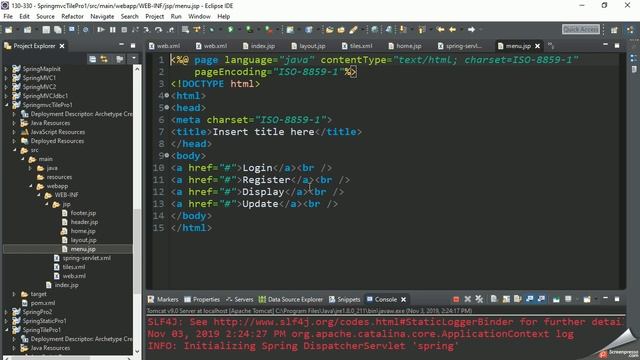Viewport: 640px width, 360px height.
Task: Close the Console view tab
Action: tap(403, 300)
